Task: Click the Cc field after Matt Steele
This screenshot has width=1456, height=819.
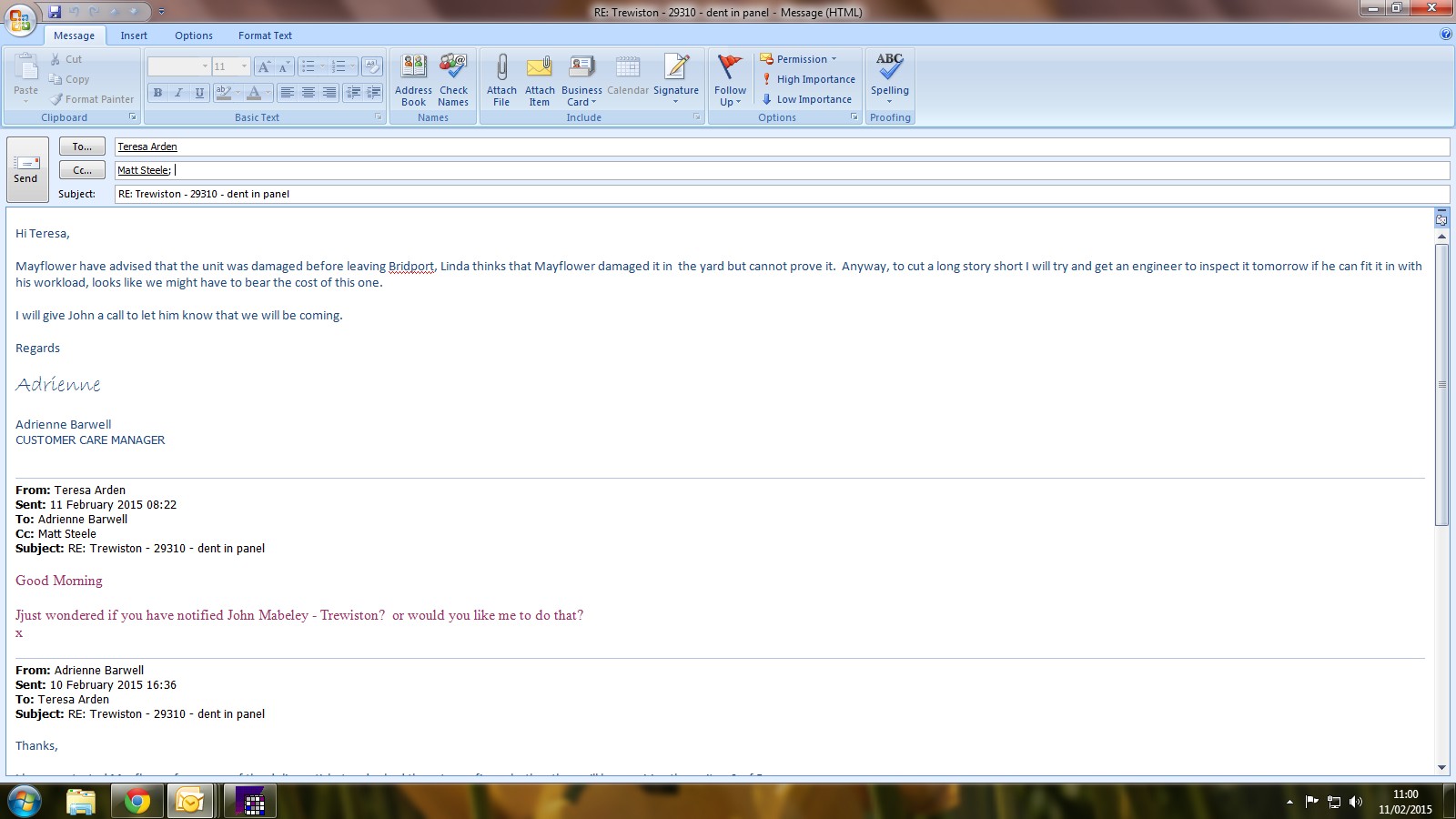Action: pos(782,170)
